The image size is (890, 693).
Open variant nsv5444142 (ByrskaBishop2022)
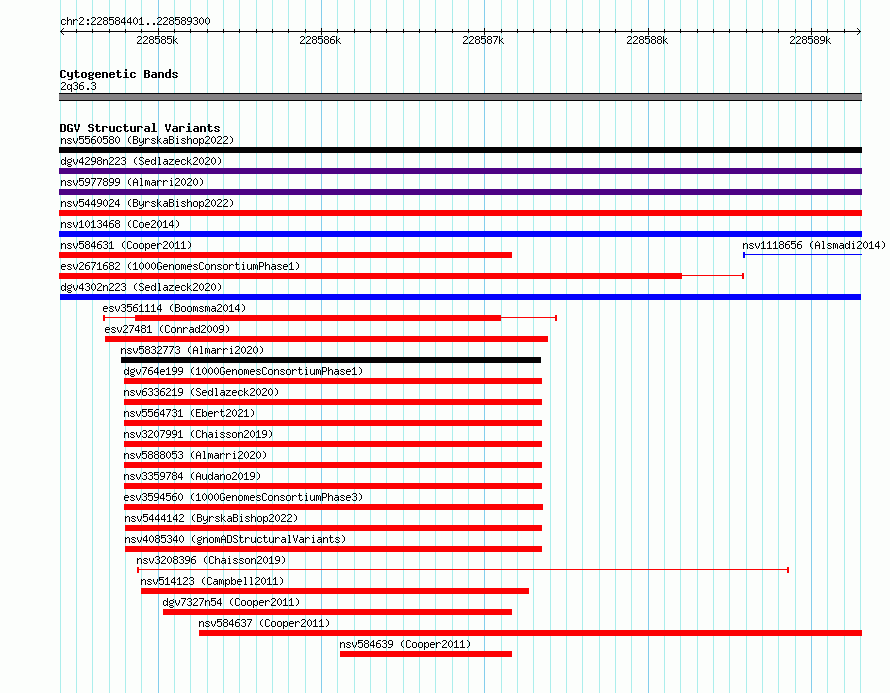211,518
